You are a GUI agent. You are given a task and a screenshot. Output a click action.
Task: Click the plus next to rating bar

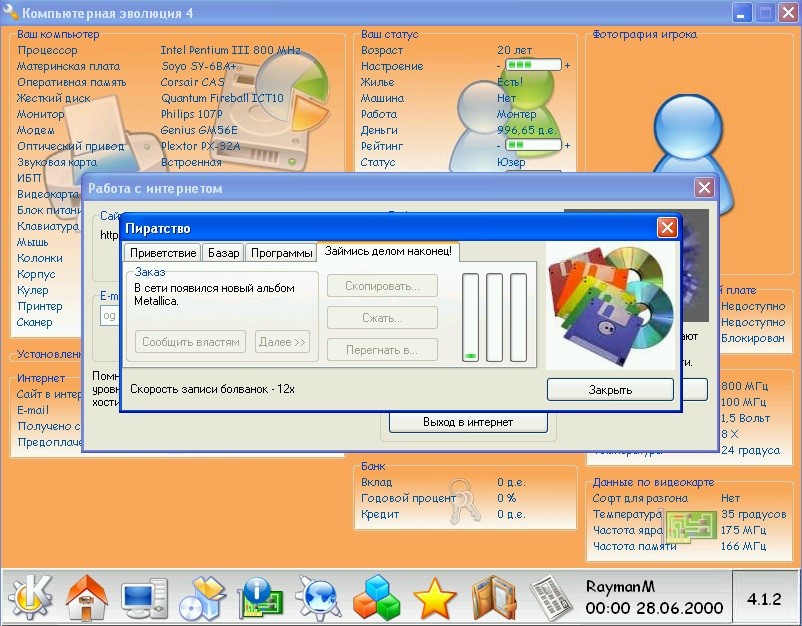[567, 146]
